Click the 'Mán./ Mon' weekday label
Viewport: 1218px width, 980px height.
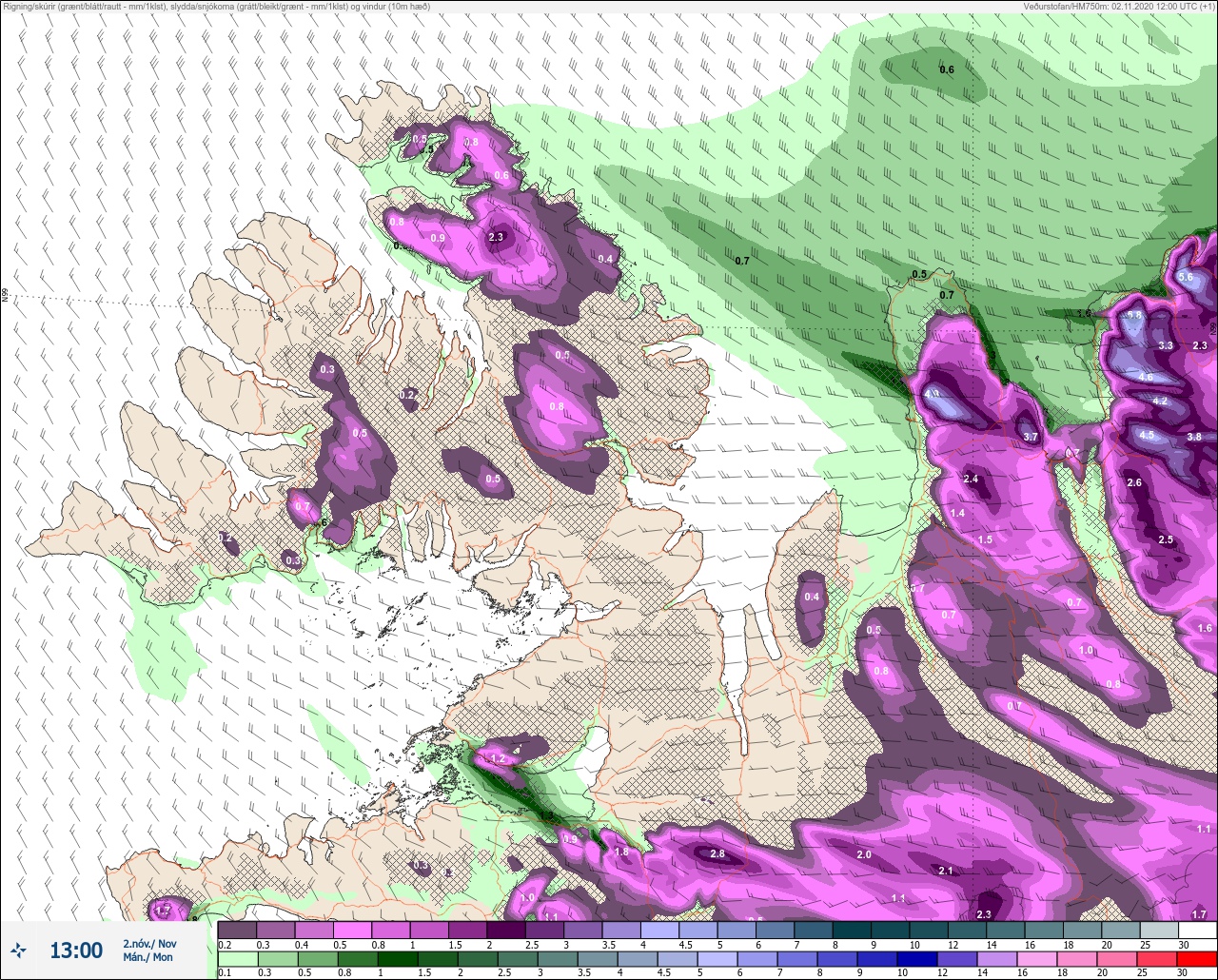pos(148,957)
